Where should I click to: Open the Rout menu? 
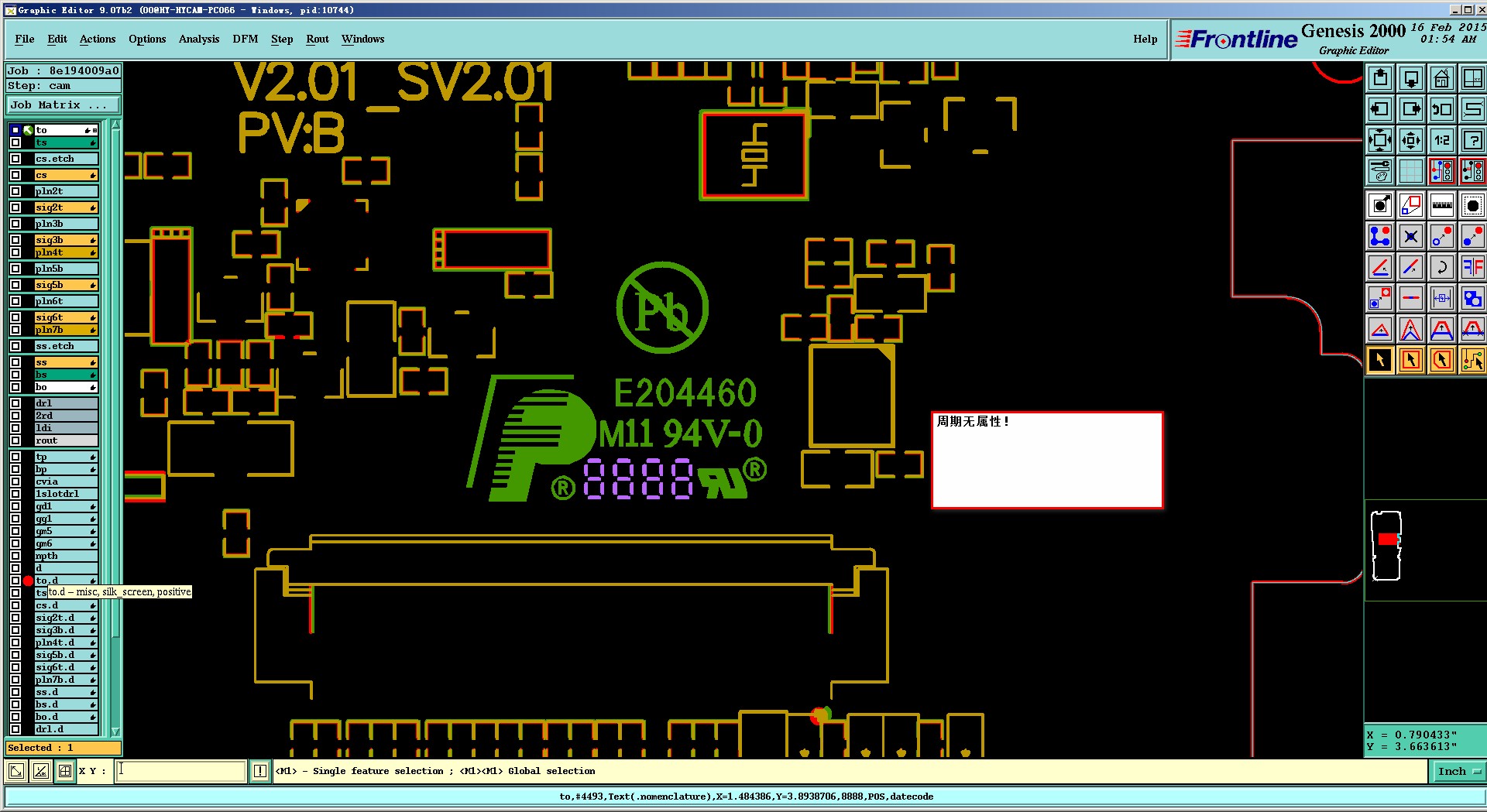(x=318, y=39)
